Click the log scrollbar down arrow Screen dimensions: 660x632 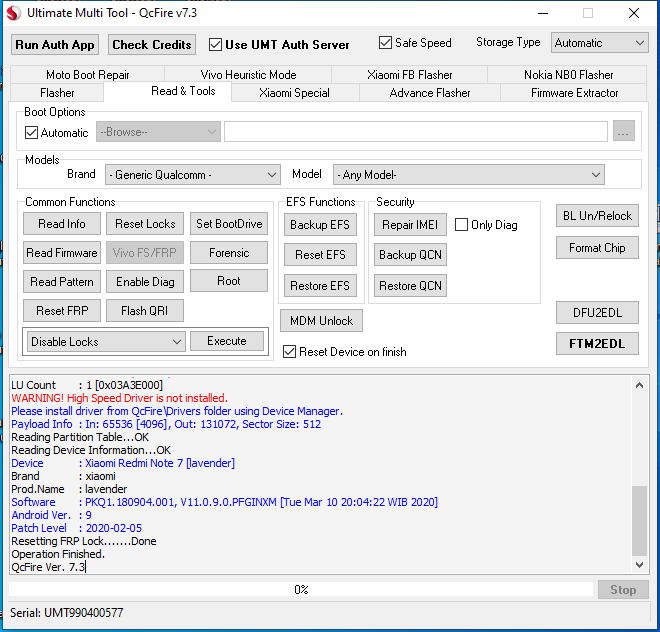click(639, 565)
